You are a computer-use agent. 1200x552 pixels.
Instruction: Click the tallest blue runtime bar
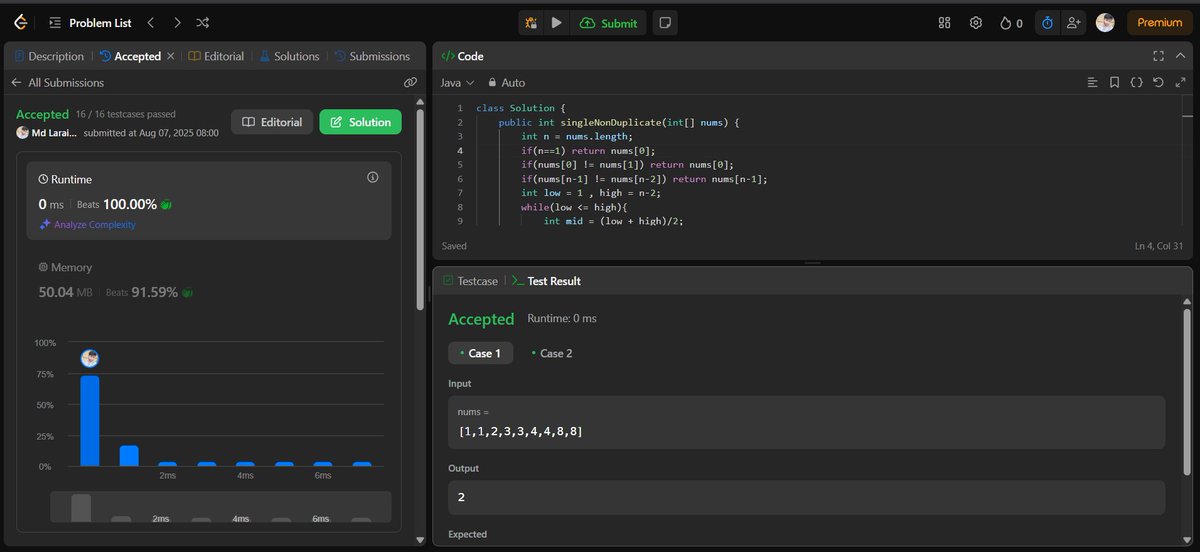coord(90,420)
